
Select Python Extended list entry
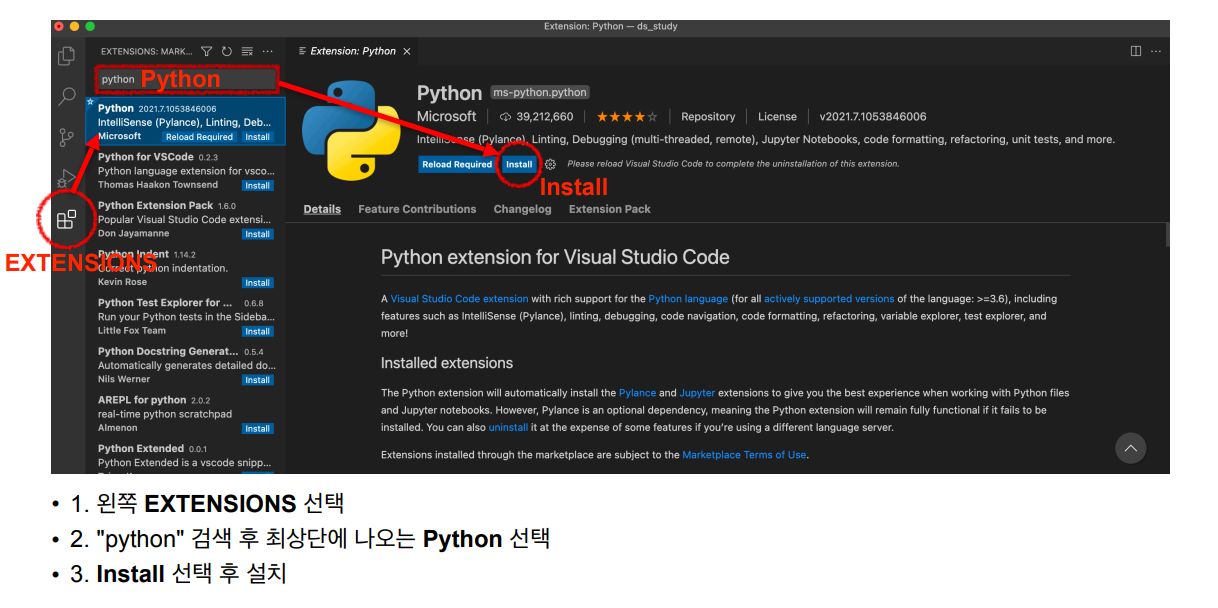pyautogui.click(x=186, y=456)
